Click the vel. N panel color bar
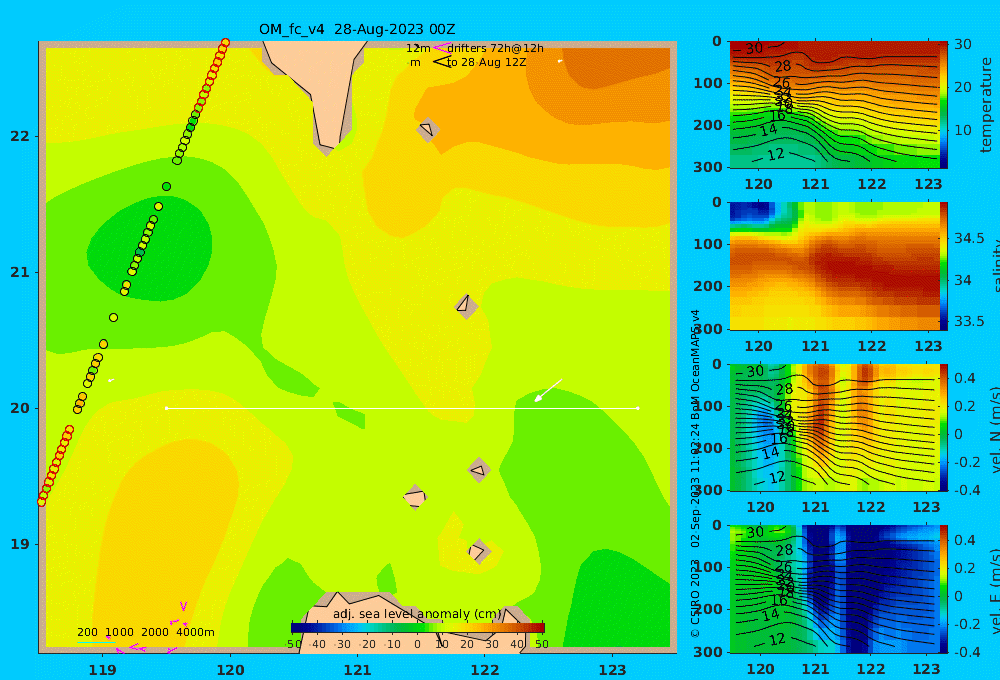This screenshot has height=680, width=1000. [944, 427]
